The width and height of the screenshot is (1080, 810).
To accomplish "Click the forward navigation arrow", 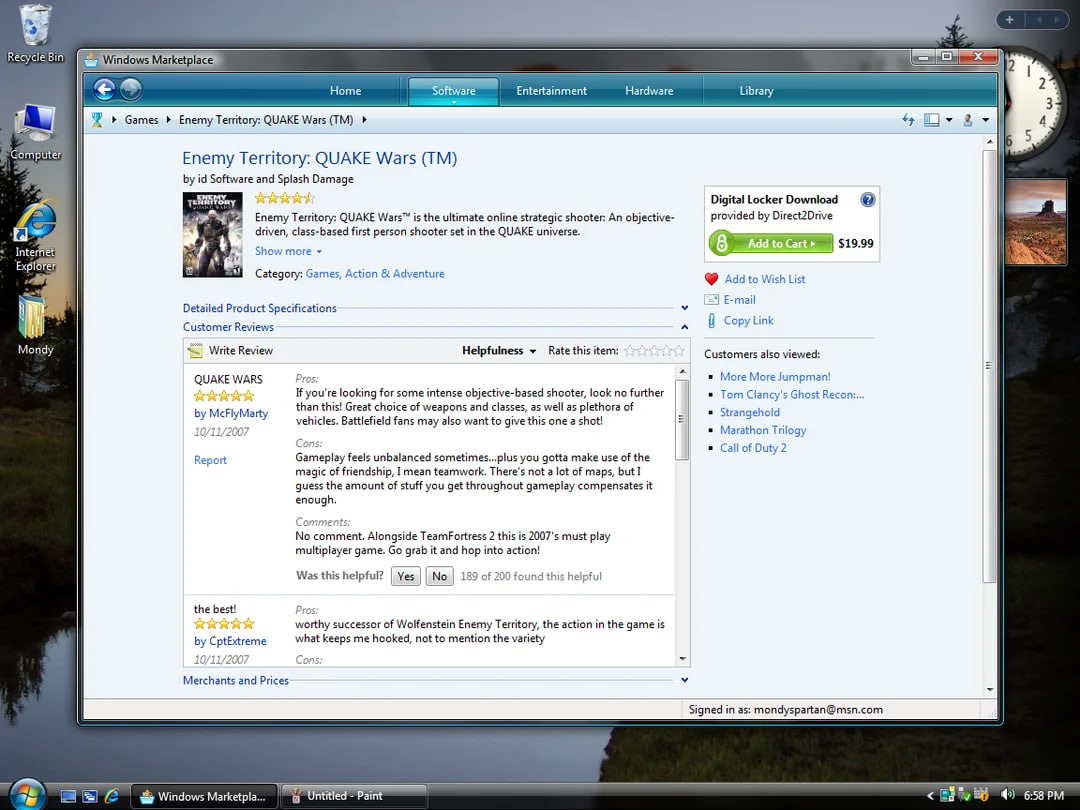I will [x=131, y=90].
